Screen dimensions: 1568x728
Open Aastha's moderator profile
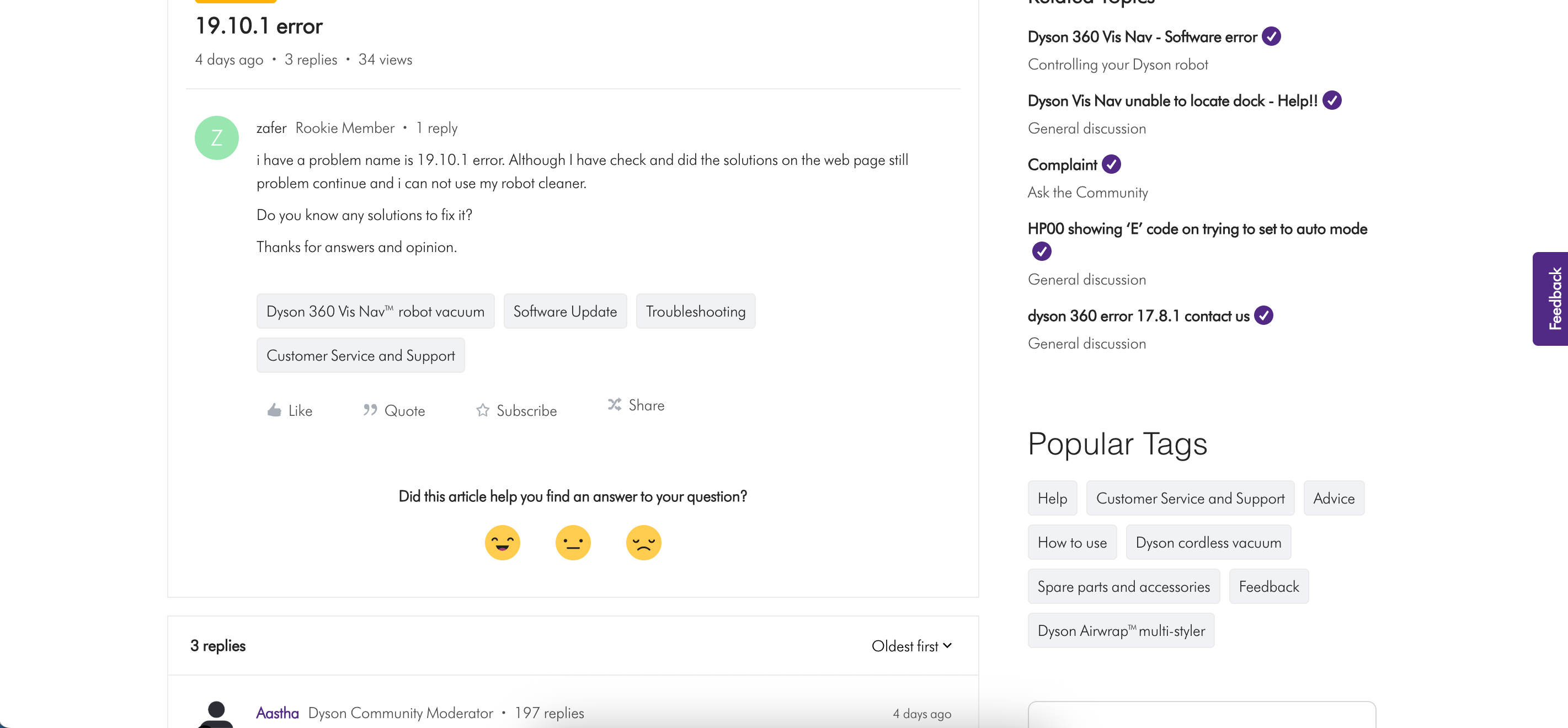278,711
